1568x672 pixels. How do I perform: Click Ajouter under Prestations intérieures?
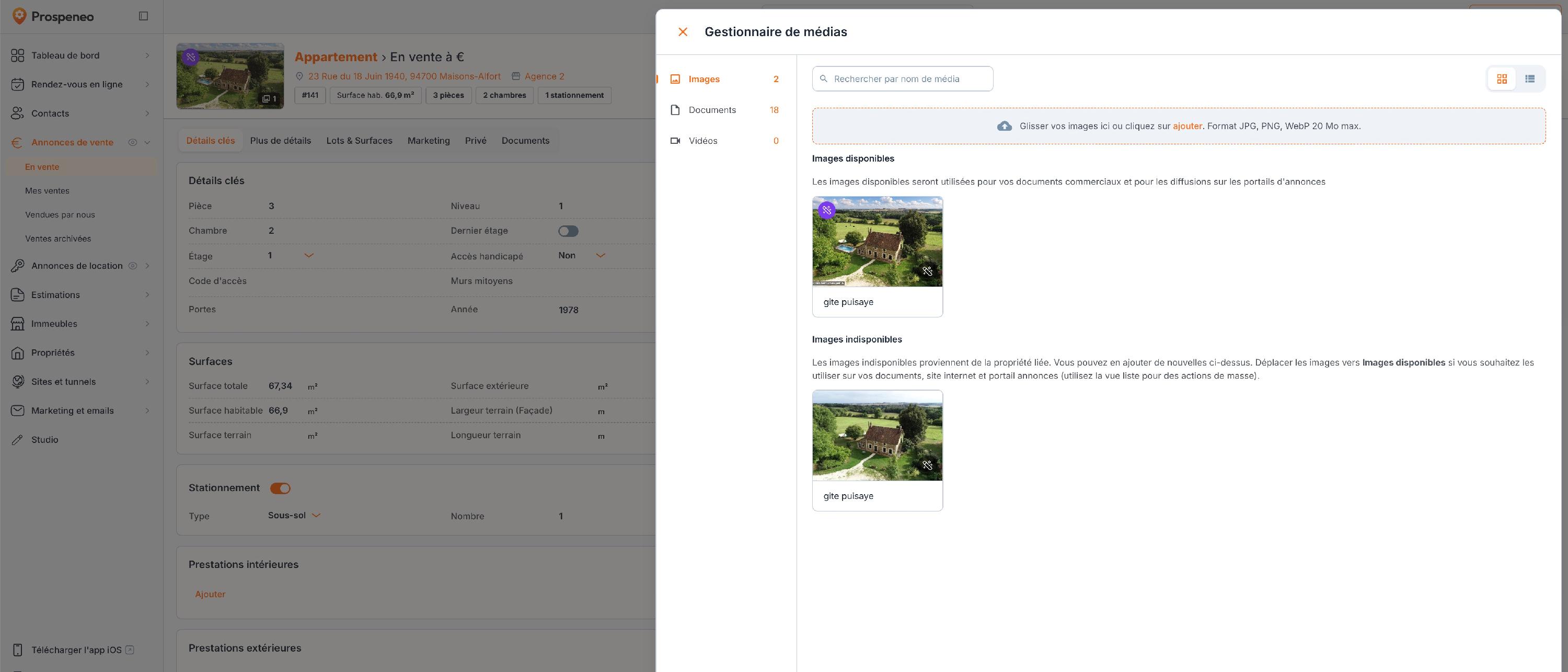pyautogui.click(x=210, y=594)
